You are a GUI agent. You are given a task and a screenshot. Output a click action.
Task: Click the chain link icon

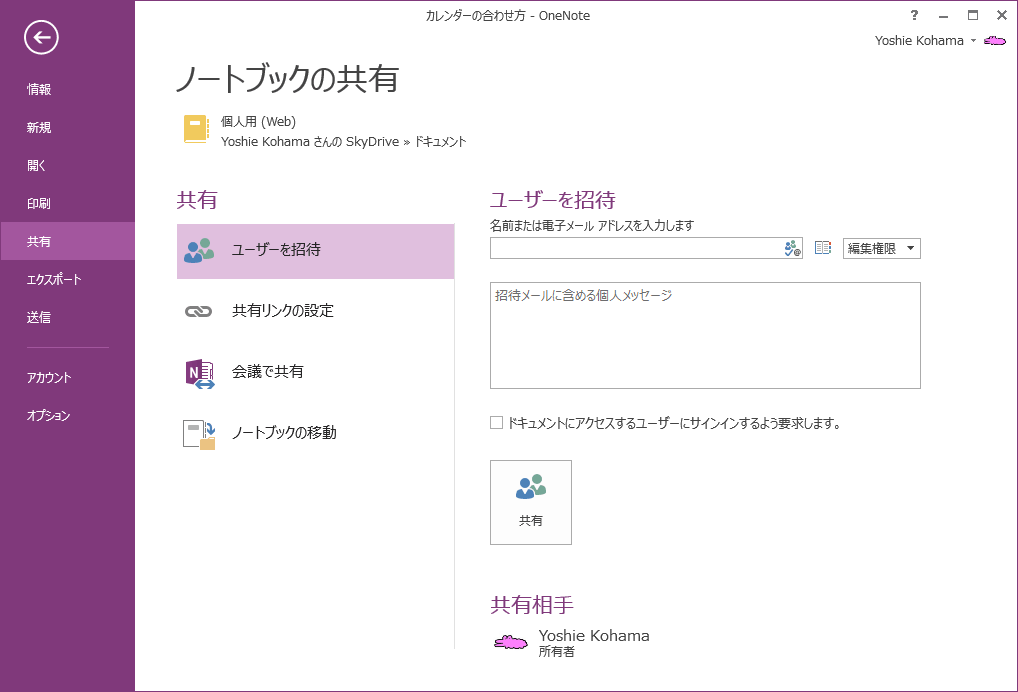[x=199, y=312]
